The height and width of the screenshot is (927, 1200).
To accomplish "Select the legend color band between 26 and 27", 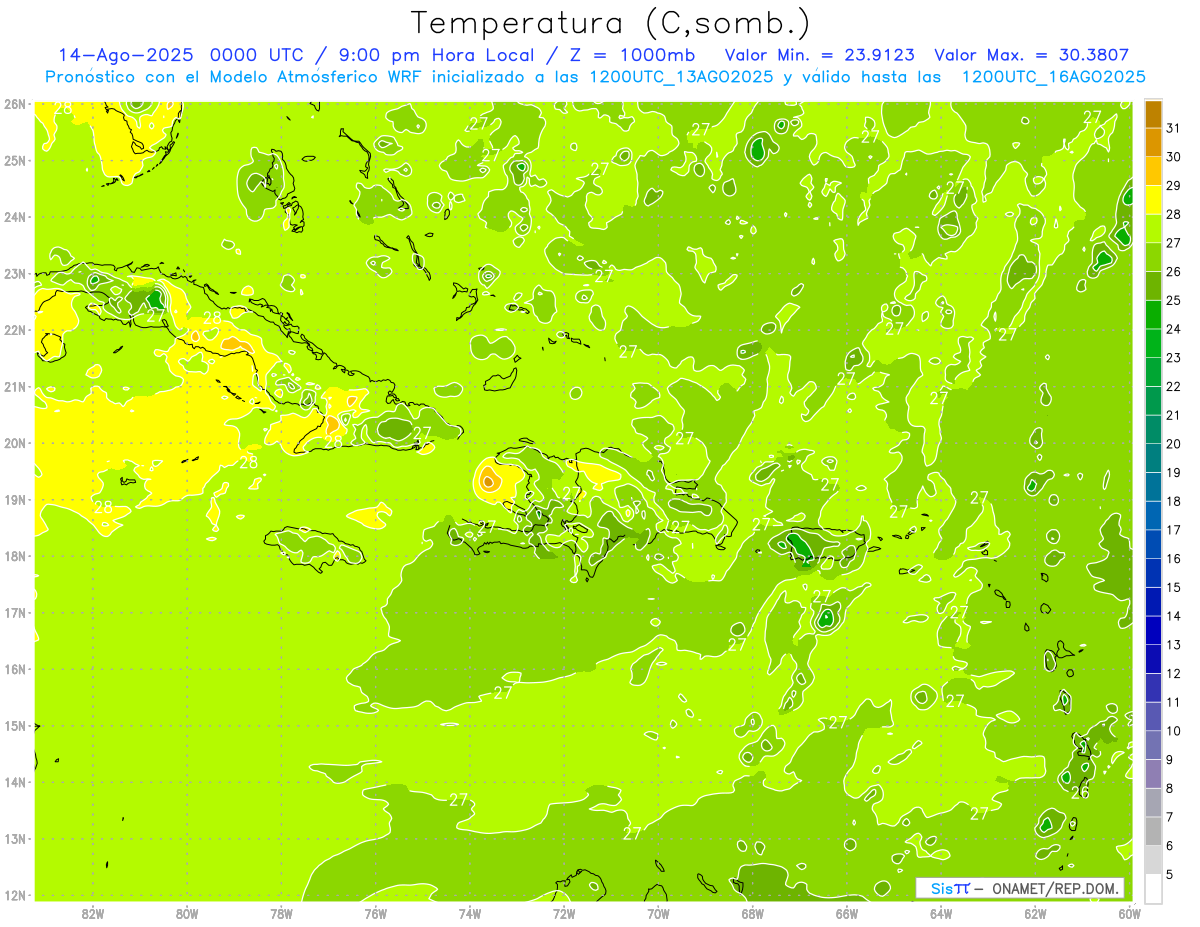I will (1153, 257).
